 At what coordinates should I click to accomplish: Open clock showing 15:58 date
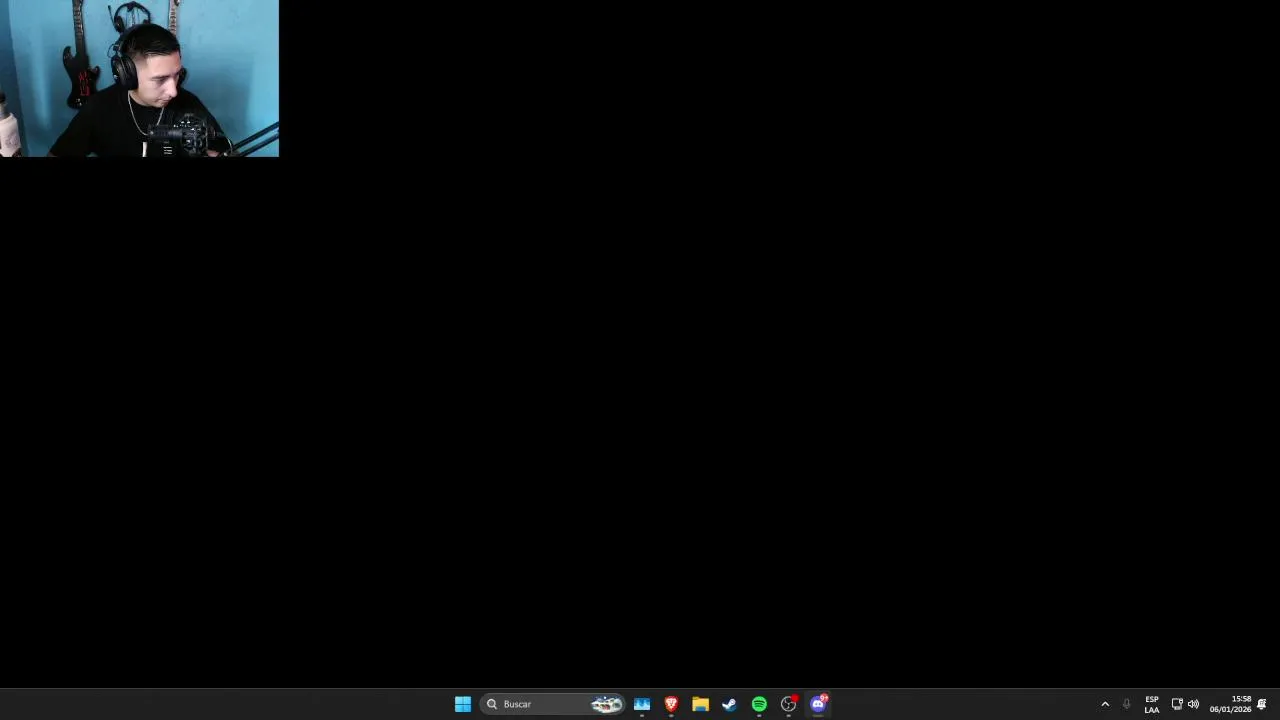click(x=1230, y=704)
